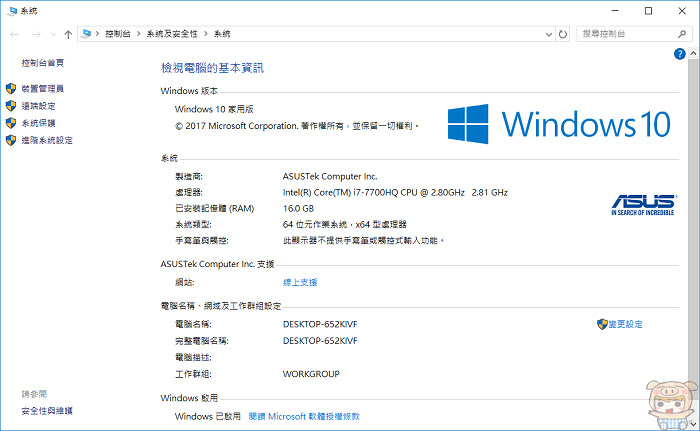Click the forward arrow navigation button
This screenshot has width=700, height=431.
tap(36, 34)
